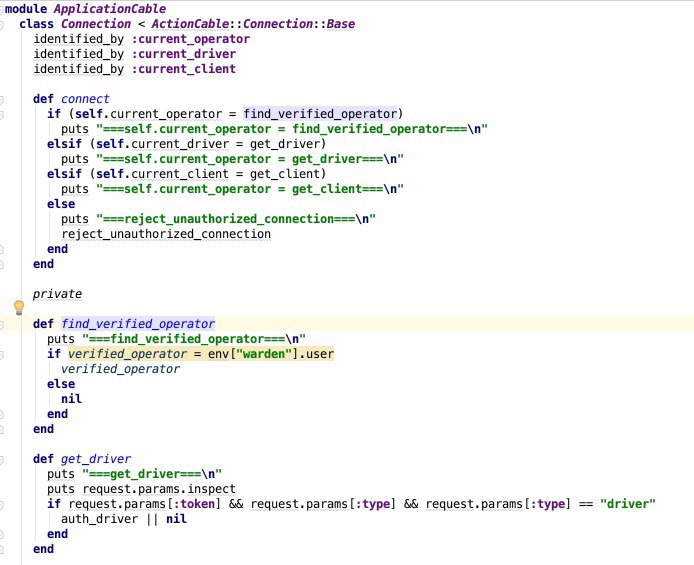
Task: Click the :current_operator symbol
Action: (x=191, y=39)
